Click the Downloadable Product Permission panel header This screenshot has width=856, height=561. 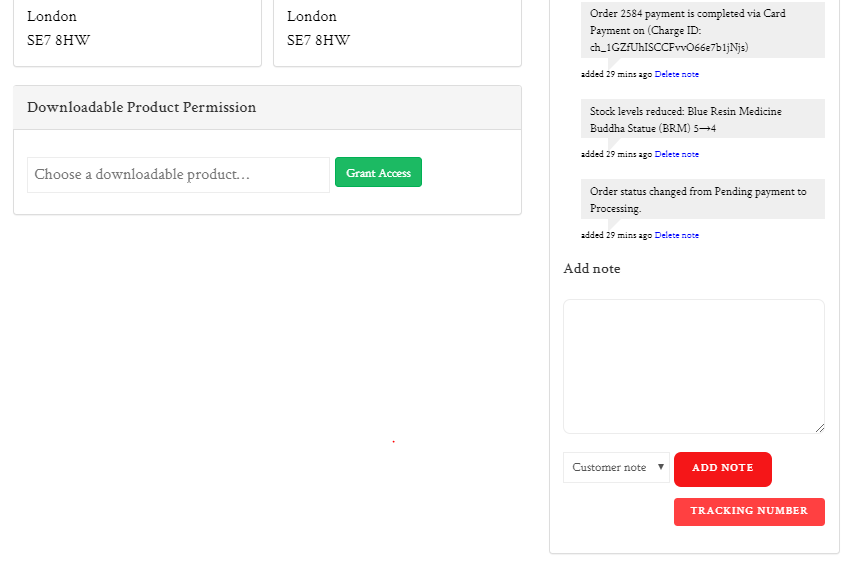click(267, 108)
